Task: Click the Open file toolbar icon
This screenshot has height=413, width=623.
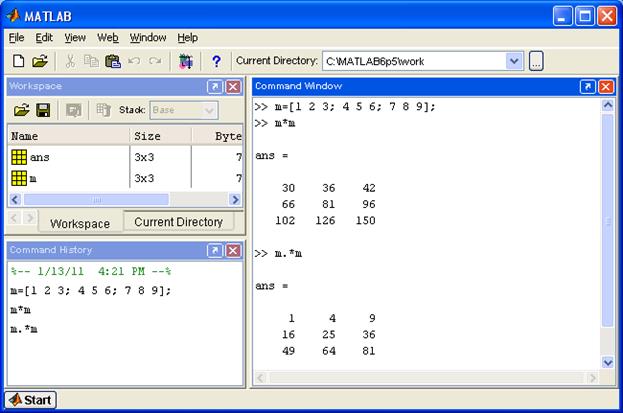Action: [40, 62]
